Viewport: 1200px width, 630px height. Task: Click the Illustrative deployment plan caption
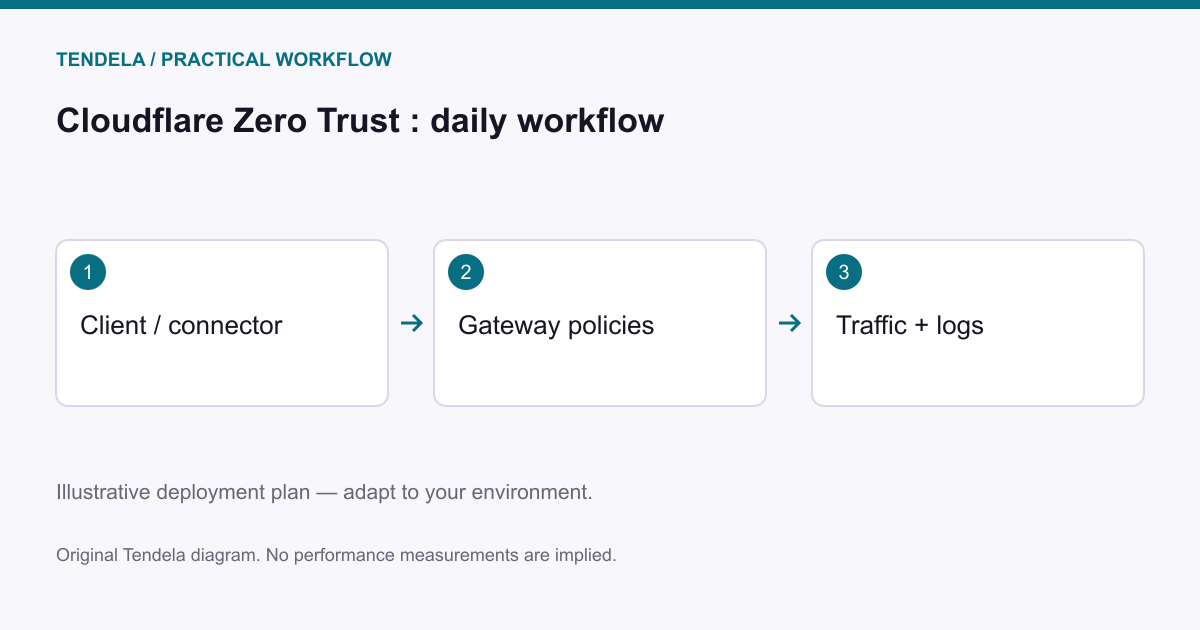(x=325, y=493)
